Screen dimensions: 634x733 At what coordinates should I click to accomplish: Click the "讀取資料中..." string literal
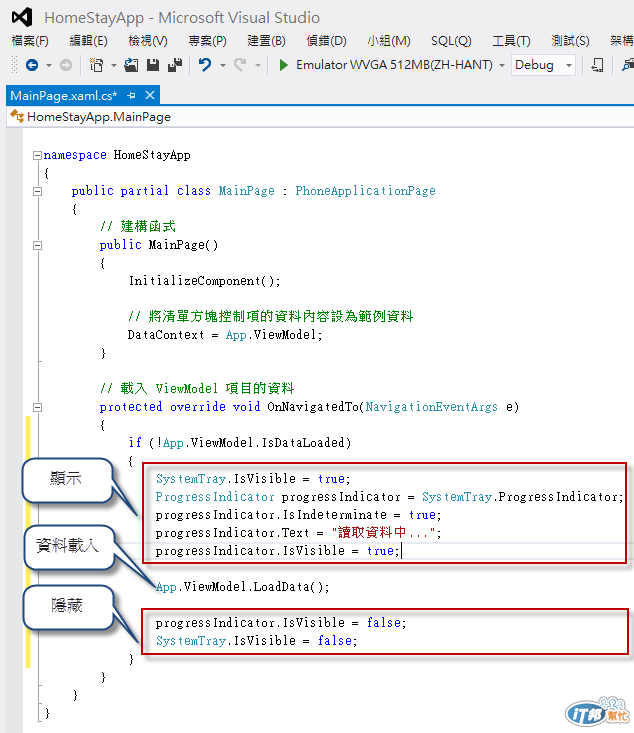pos(383,533)
